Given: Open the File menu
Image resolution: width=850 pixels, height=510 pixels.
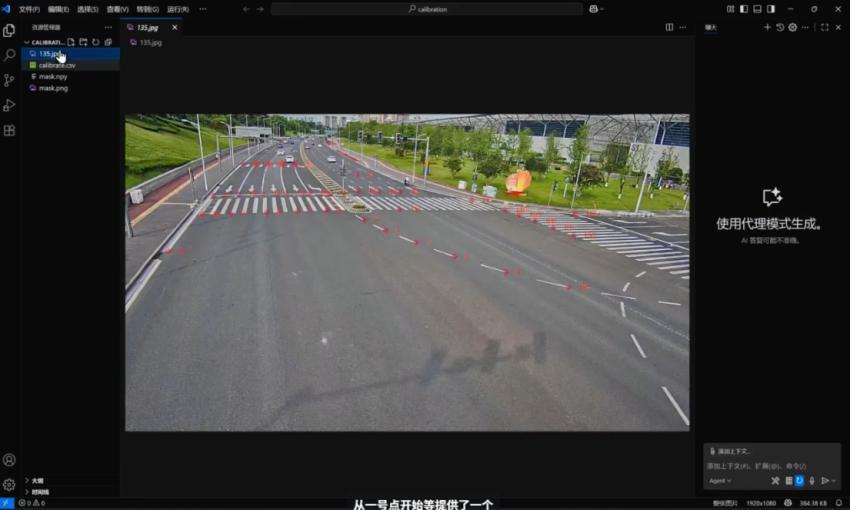Looking at the screenshot, I should point(29,9).
